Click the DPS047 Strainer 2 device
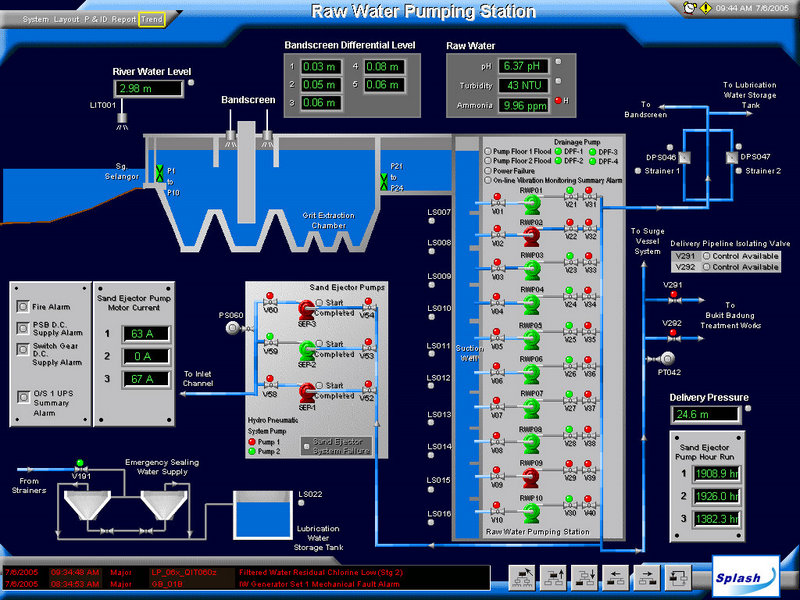Viewport: 800px width, 600px height. pyautogui.click(x=732, y=158)
